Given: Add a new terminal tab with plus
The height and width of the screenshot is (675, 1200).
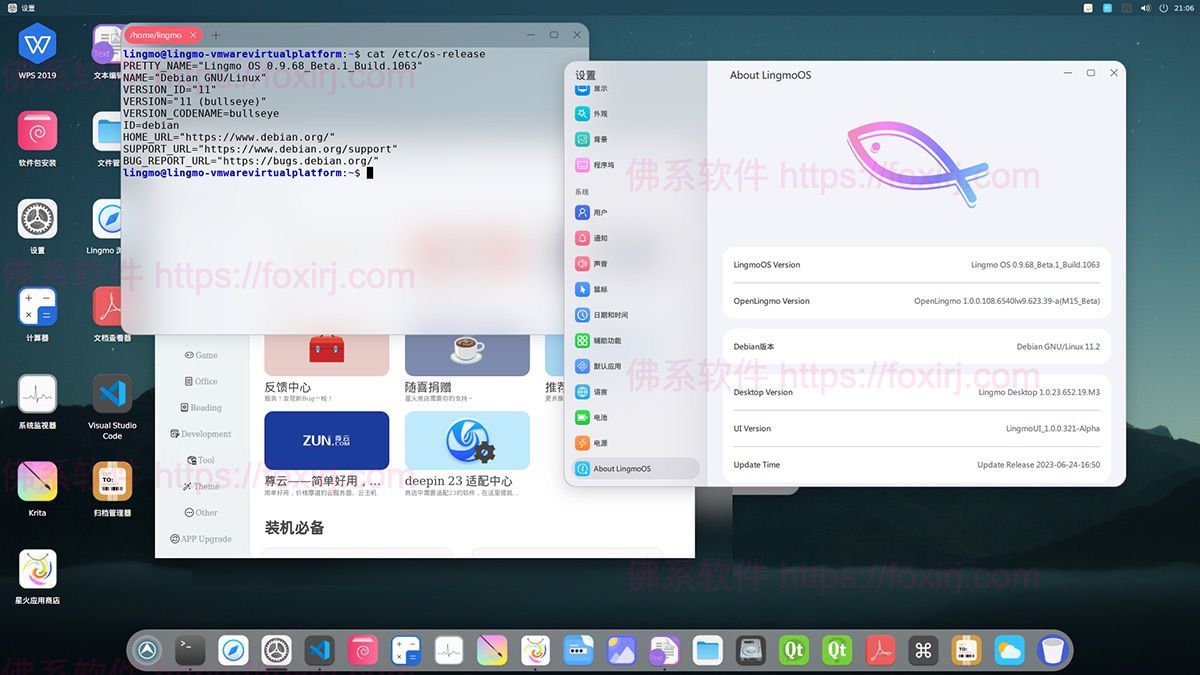Looking at the screenshot, I should coord(216,35).
